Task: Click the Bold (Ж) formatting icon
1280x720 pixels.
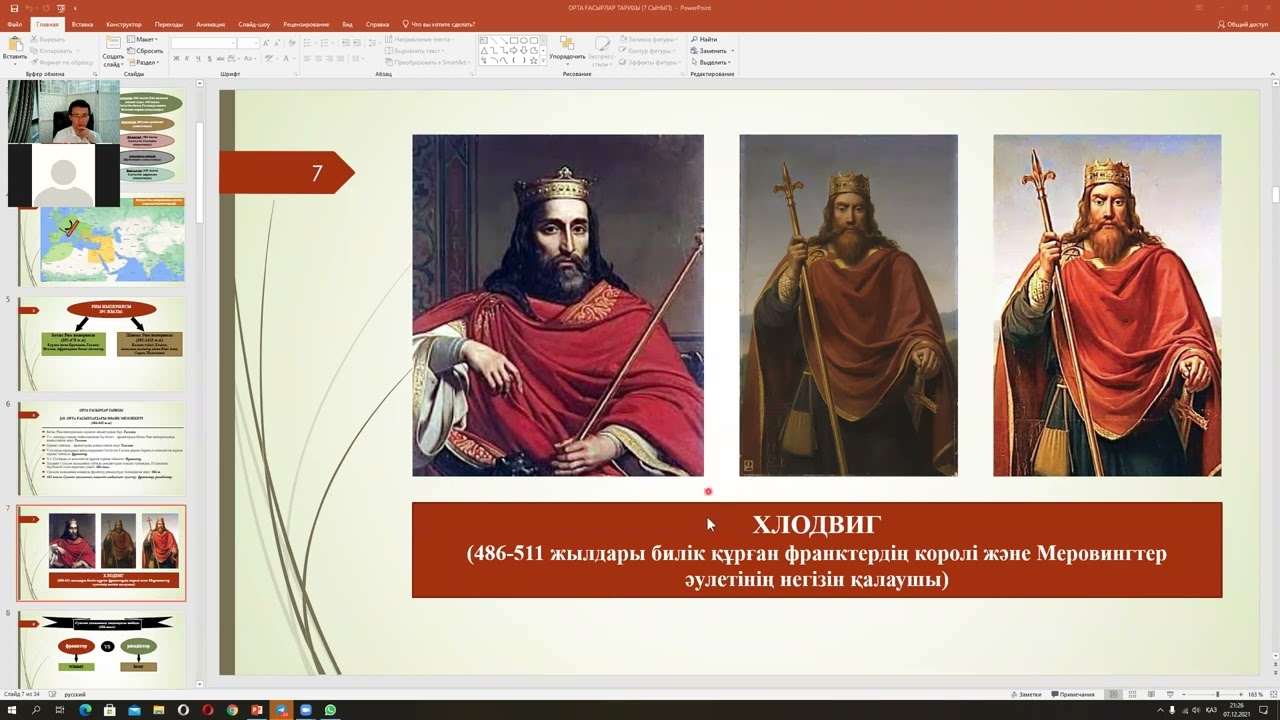Action: [x=176, y=58]
